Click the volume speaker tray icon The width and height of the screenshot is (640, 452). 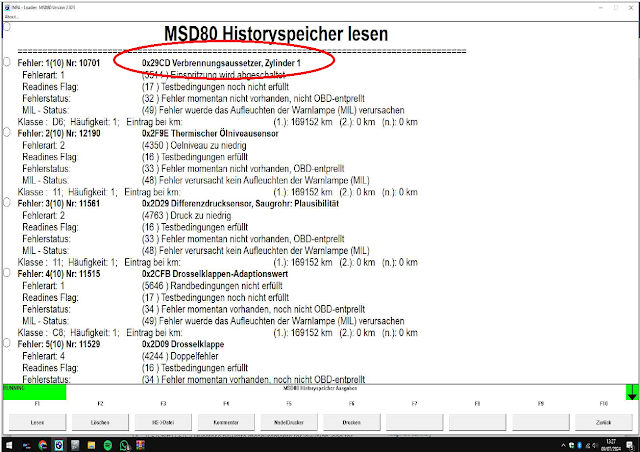click(595, 445)
